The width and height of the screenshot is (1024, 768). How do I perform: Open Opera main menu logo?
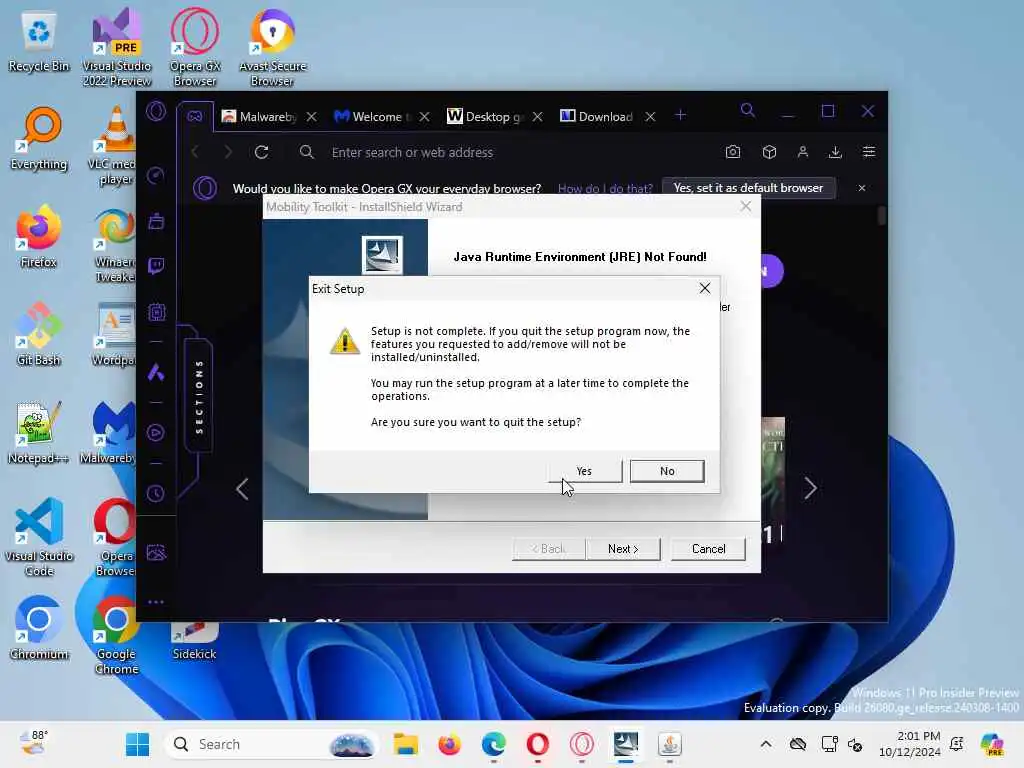click(156, 111)
